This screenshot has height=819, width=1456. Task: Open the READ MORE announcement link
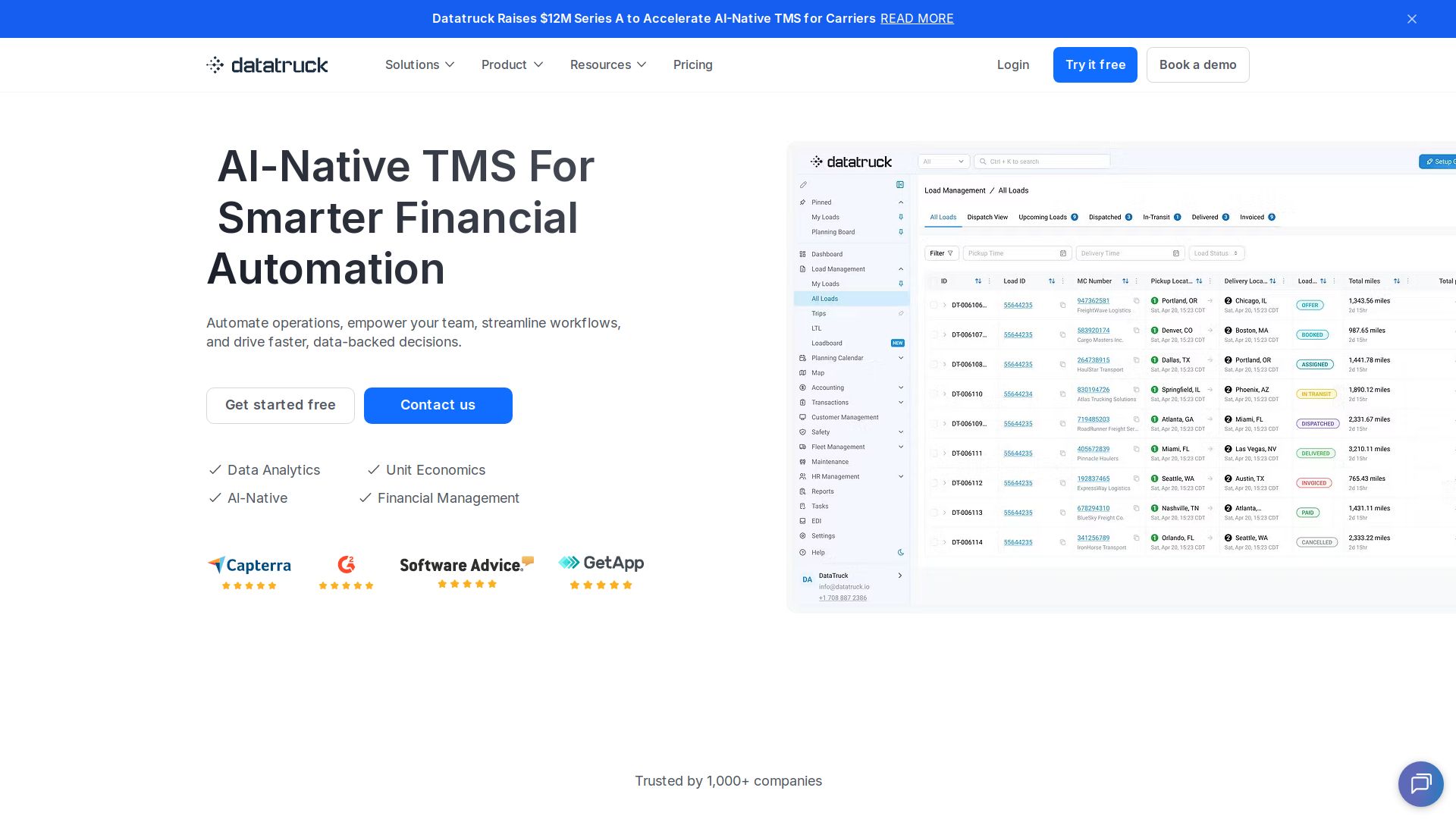click(x=917, y=18)
